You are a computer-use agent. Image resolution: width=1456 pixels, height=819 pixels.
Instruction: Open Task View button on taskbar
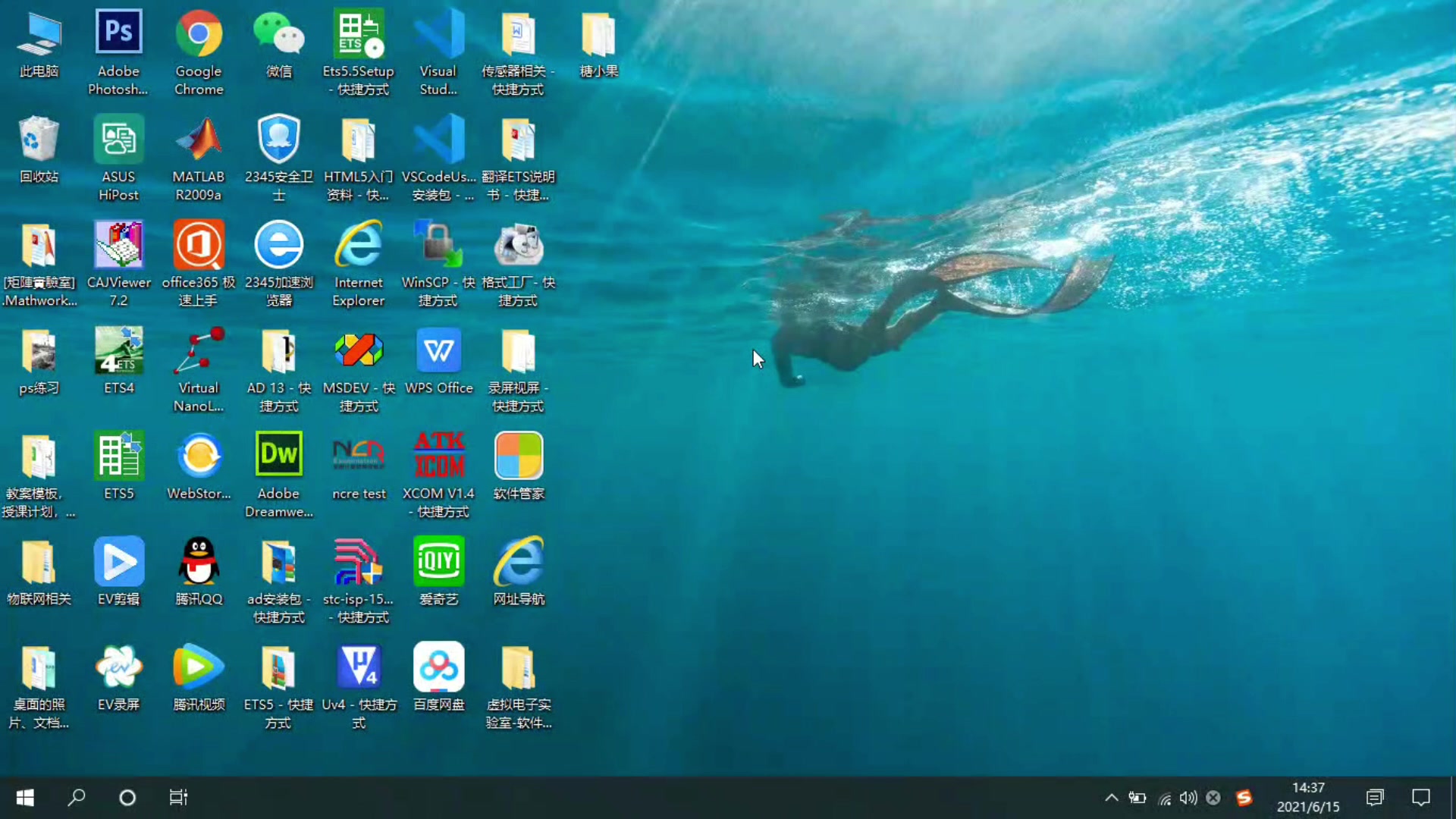click(177, 797)
